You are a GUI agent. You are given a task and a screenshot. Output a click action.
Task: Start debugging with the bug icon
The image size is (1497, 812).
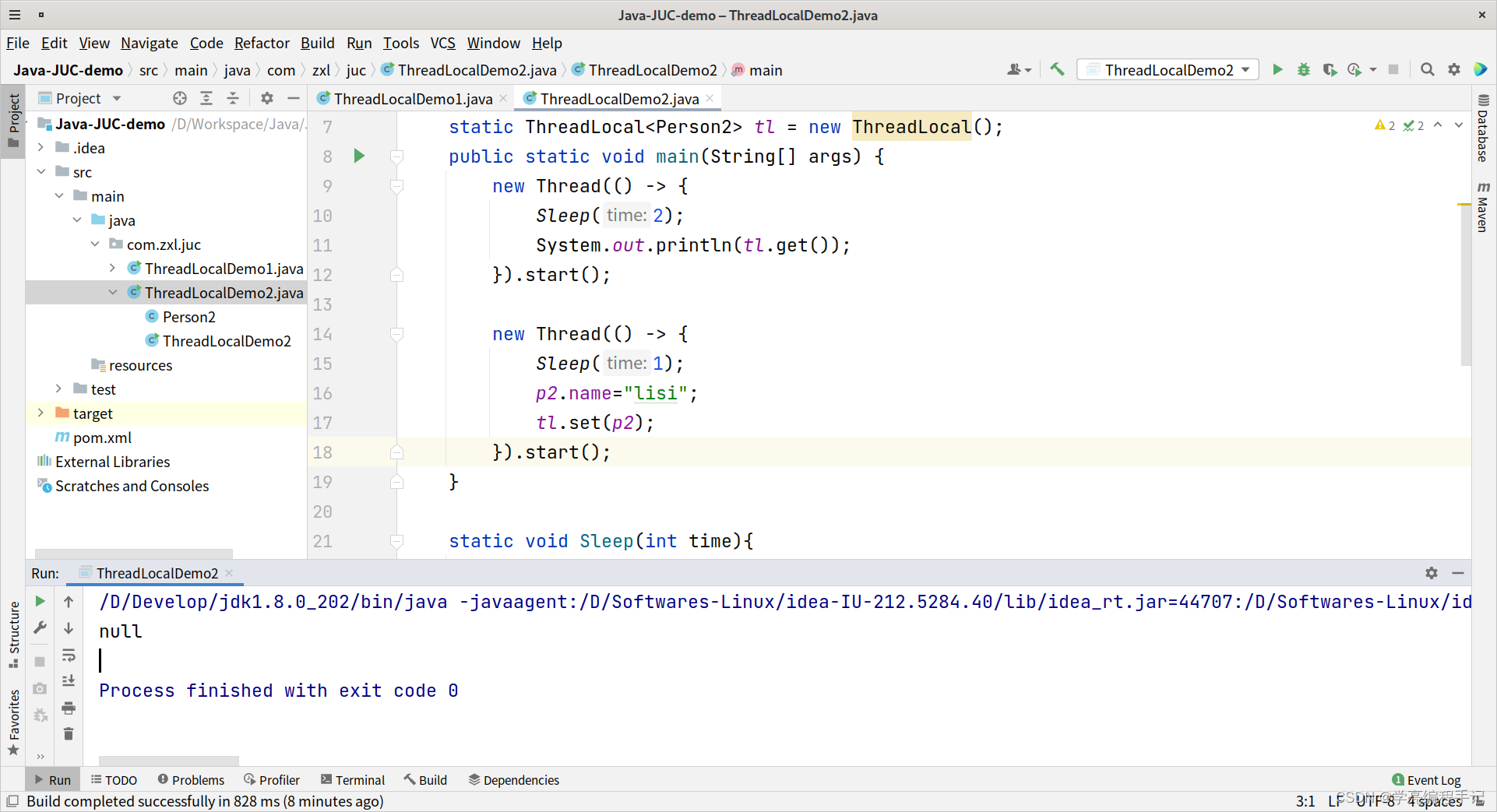[x=1304, y=70]
